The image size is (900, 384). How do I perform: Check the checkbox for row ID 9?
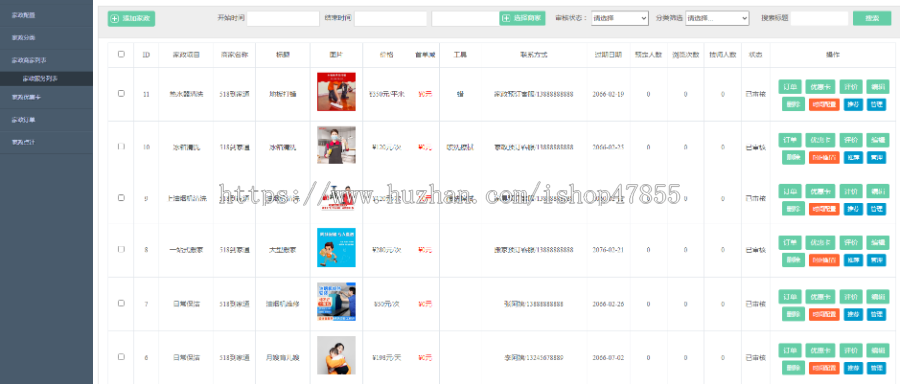(x=121, y=197)
